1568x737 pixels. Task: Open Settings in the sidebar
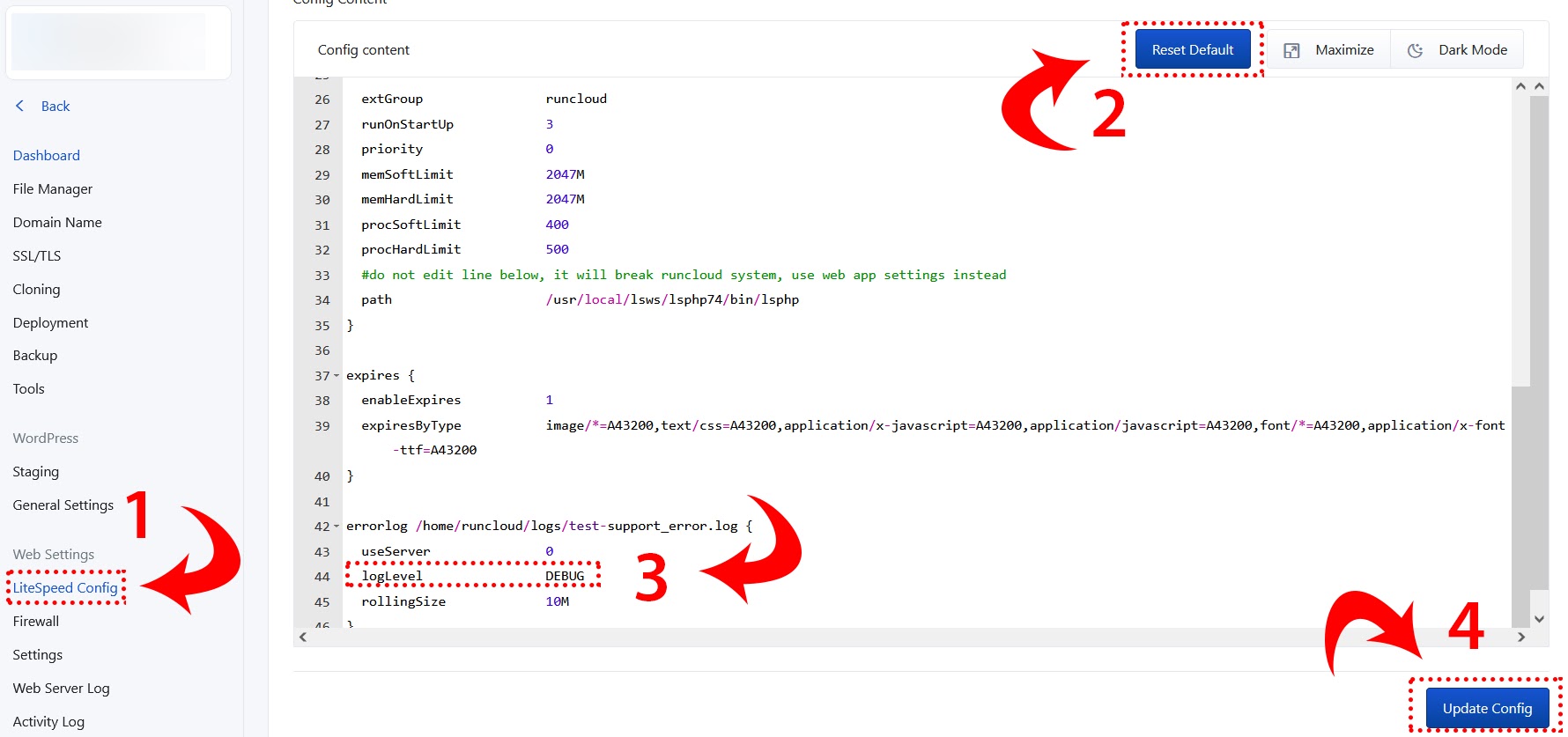click(38, 654)
